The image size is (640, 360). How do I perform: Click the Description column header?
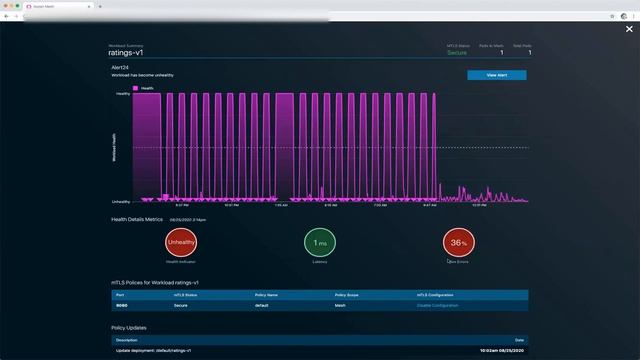click(127, 340)
